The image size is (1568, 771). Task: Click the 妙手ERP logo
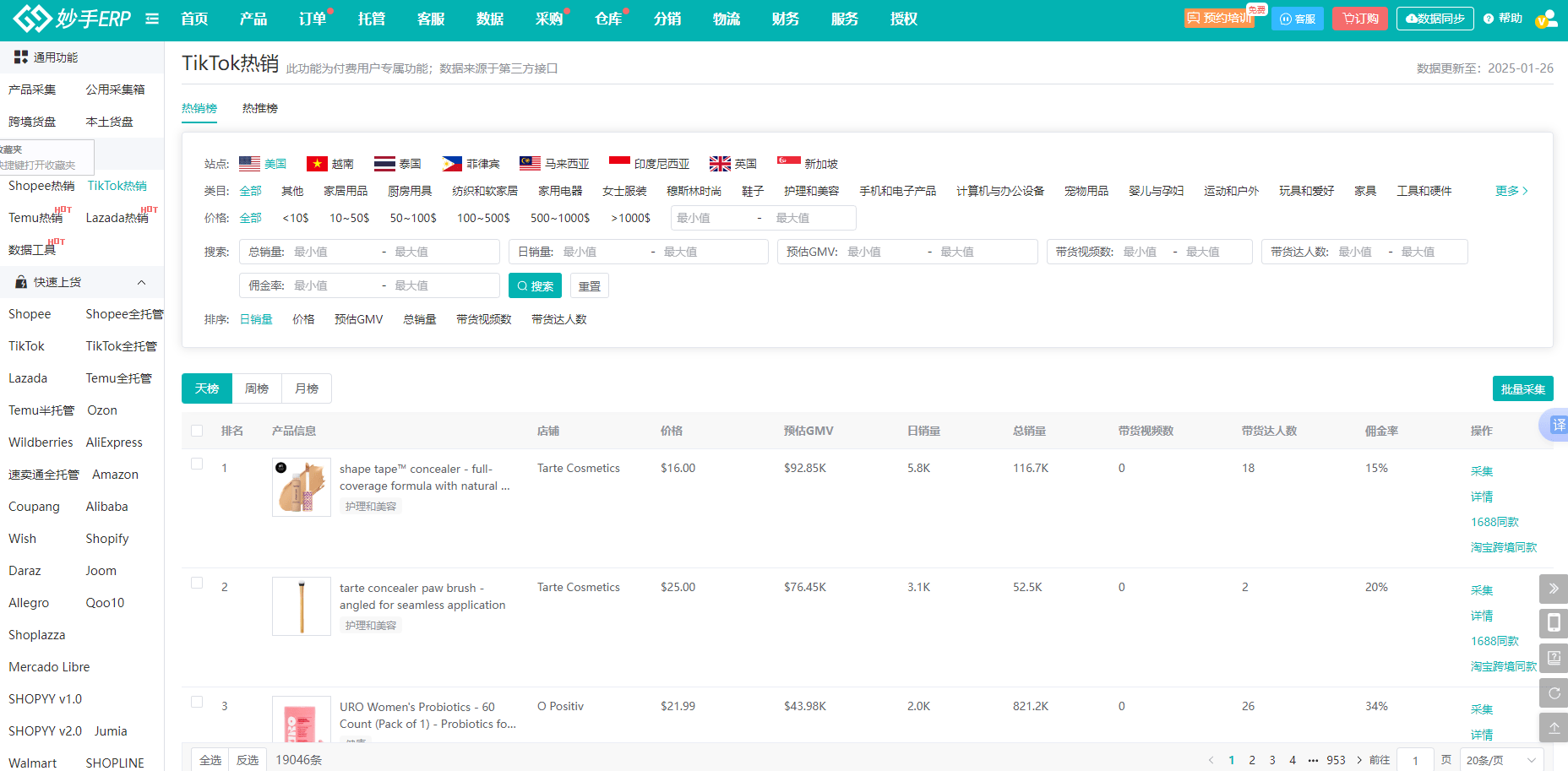click(x=72, y=18)
